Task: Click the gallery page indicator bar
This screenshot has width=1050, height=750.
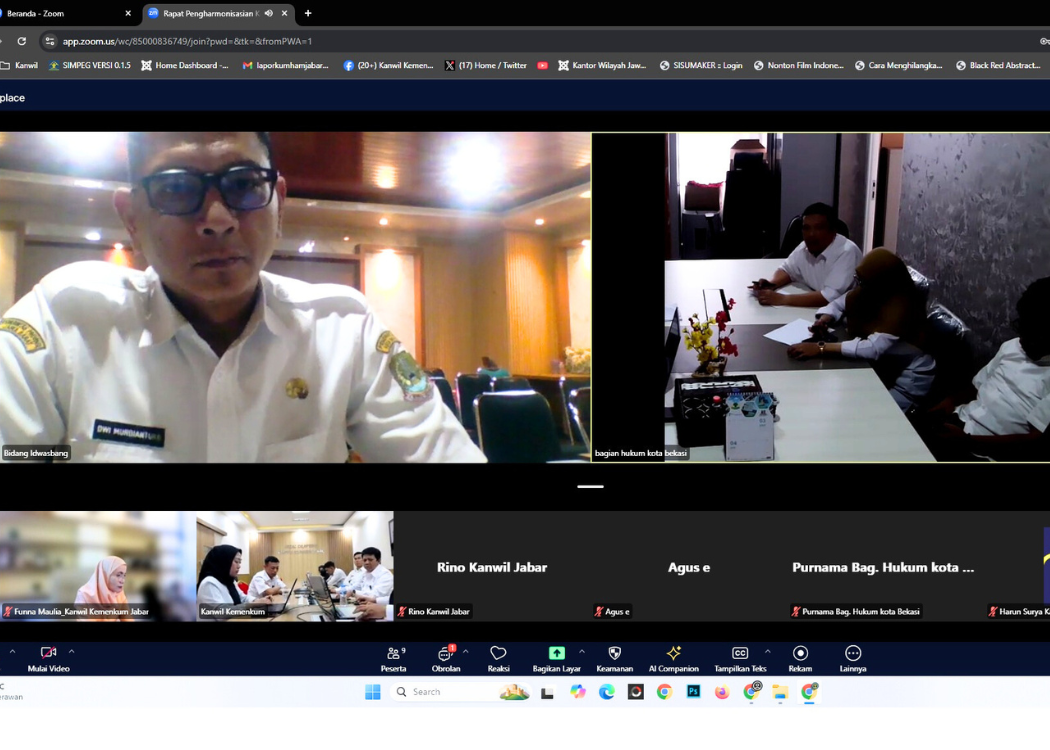Action: click(590, 487)
